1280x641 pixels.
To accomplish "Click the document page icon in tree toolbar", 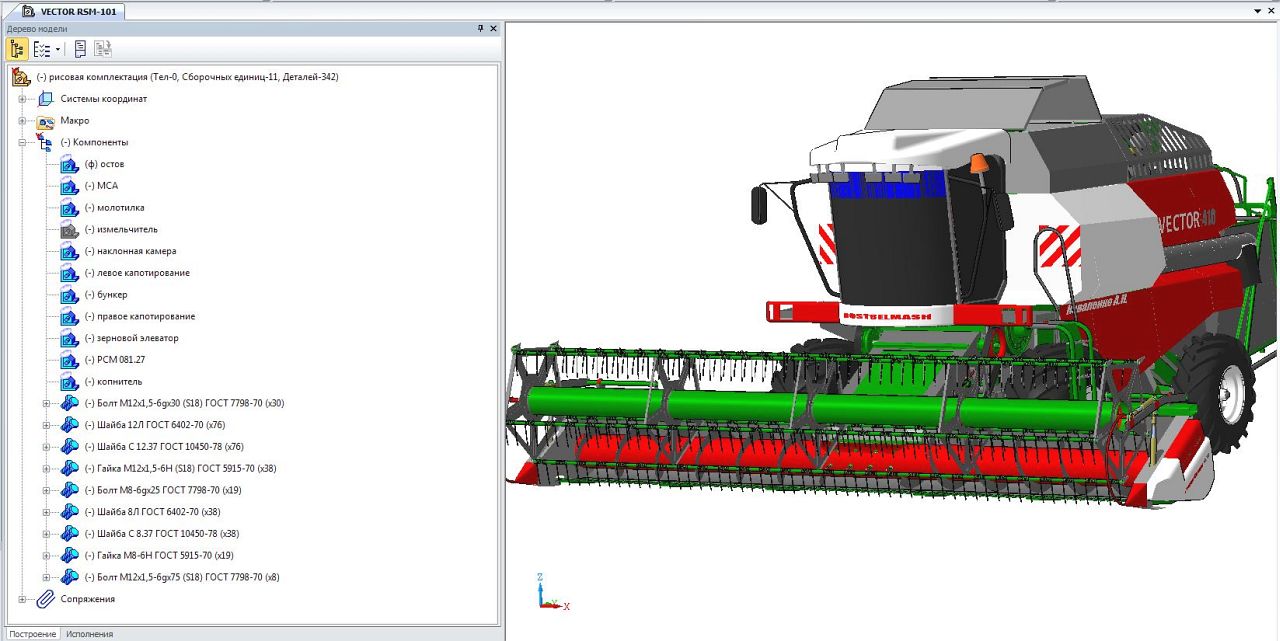I will coord(80,49).
